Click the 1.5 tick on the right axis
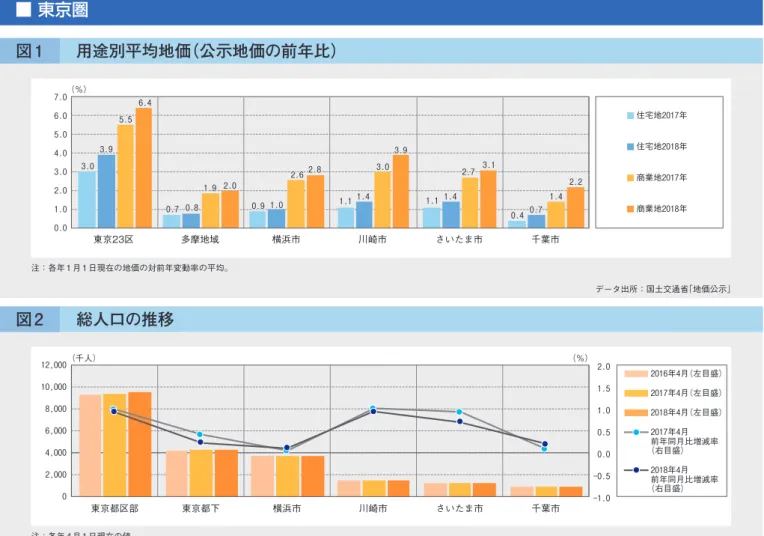This screenshot has height=536, width=764. click(604, 388)
